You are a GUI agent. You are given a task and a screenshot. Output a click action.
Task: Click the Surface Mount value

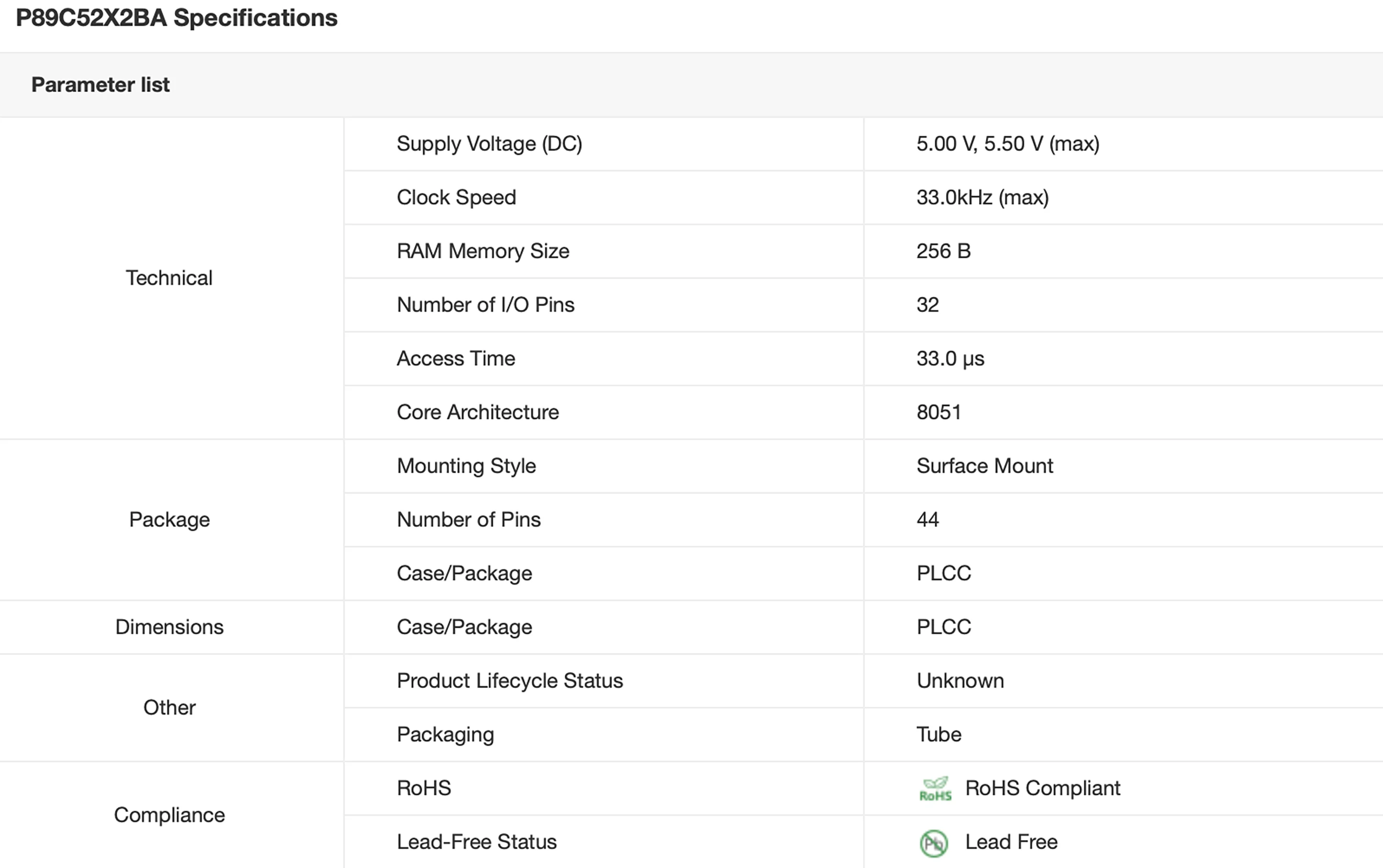pyautogui.click(x=984, y=465)
